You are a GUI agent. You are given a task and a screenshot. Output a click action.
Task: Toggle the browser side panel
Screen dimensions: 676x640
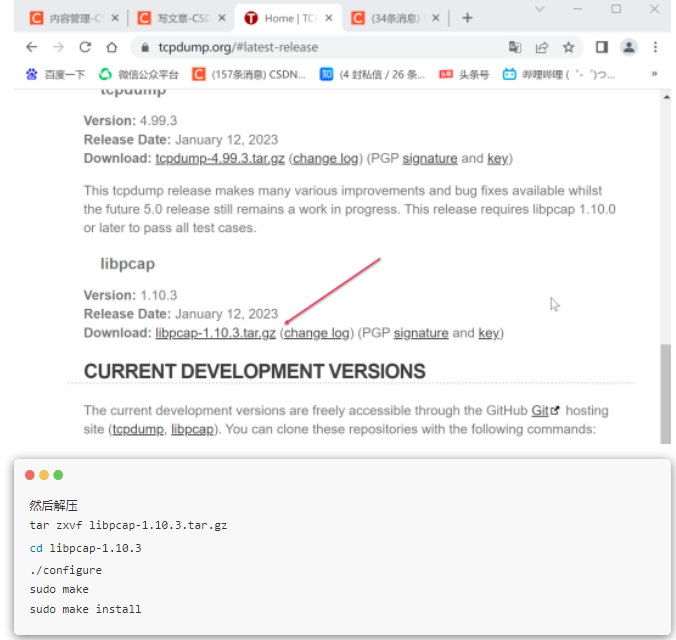pyautogui.click(x=602, y=47)
